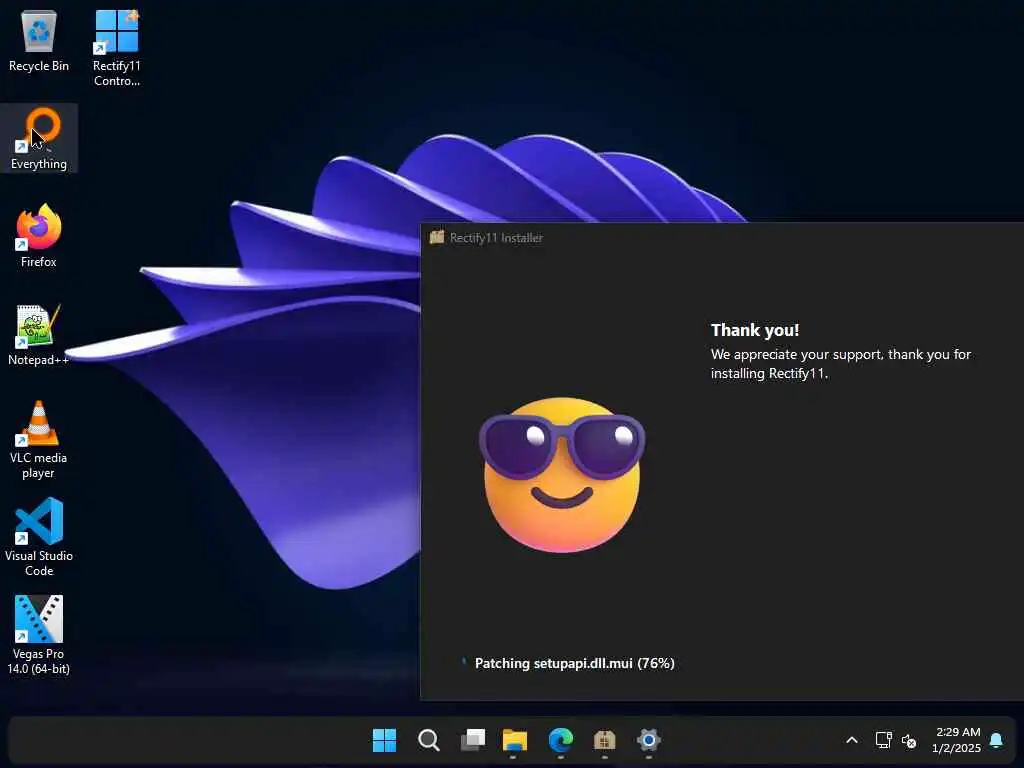Screen dimensions: 1024x768
Task: Select Visual Studio Code shortcut
Action: pyautogui.click(x=39, y=537)
